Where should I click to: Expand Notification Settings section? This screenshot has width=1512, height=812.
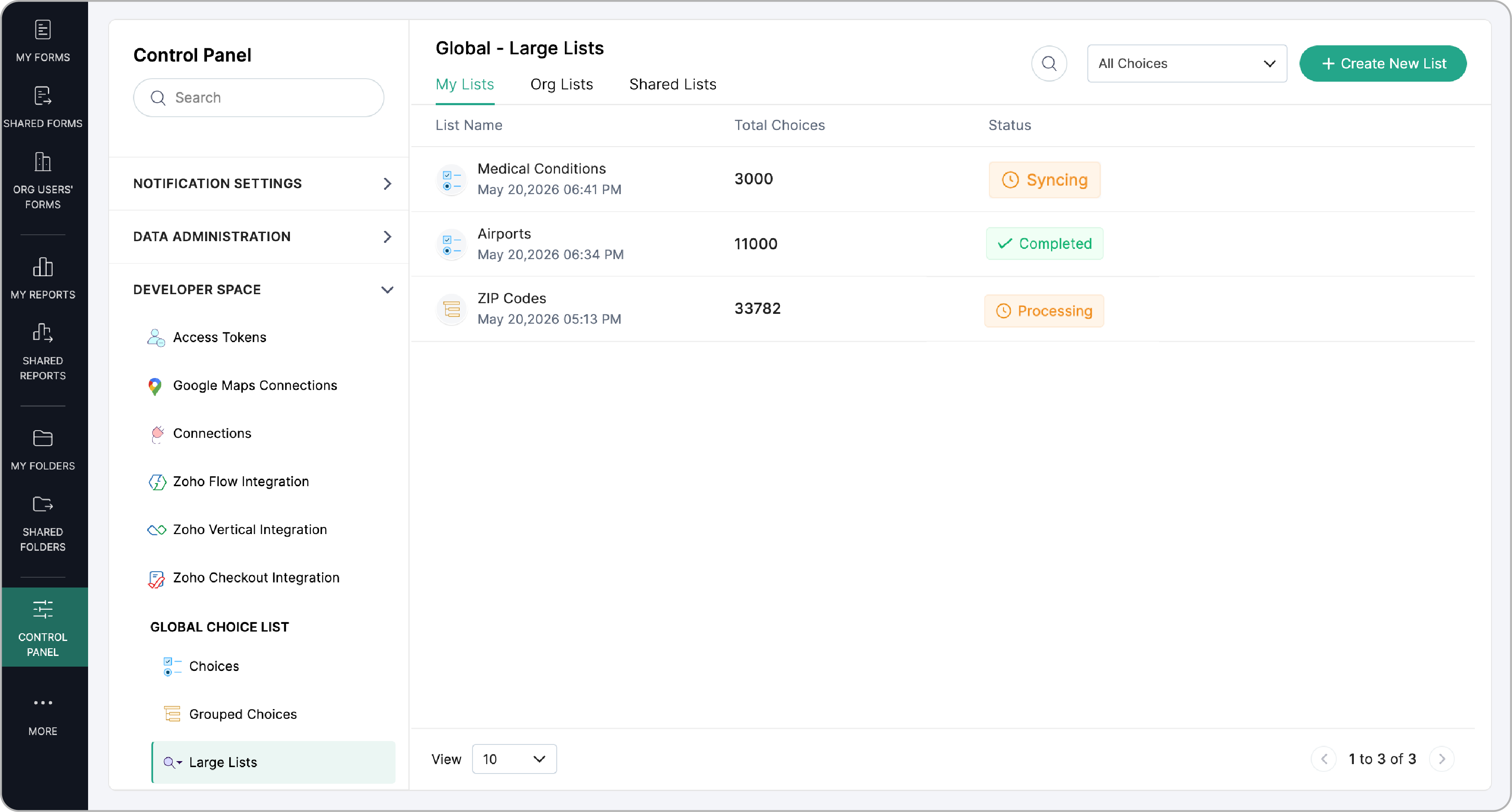pyautogui.click(x=259, y=184)
